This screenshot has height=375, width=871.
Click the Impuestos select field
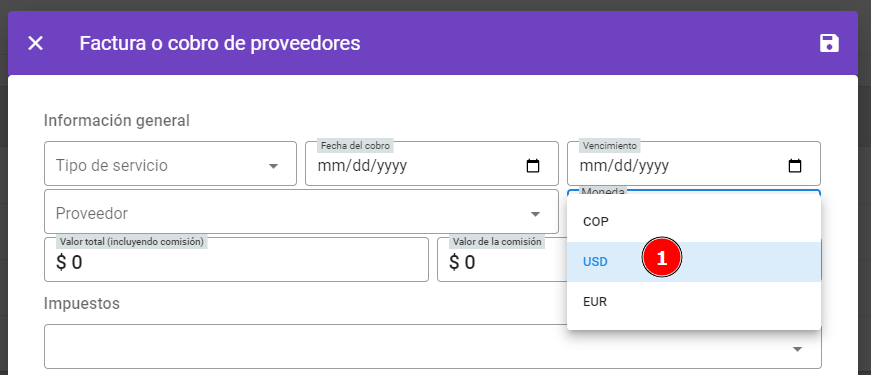(433, 347)
